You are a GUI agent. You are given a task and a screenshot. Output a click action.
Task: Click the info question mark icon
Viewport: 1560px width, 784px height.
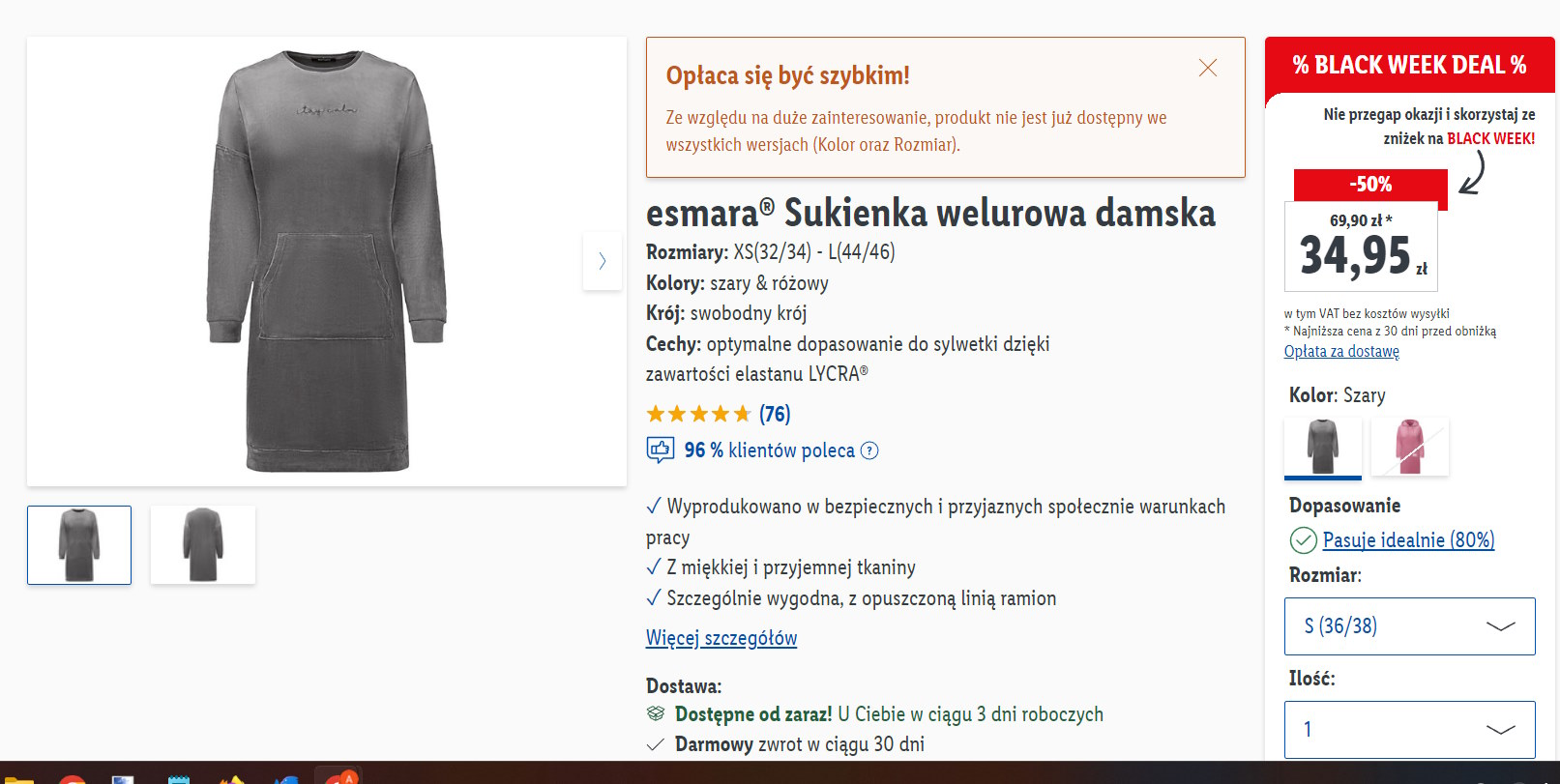869,450
